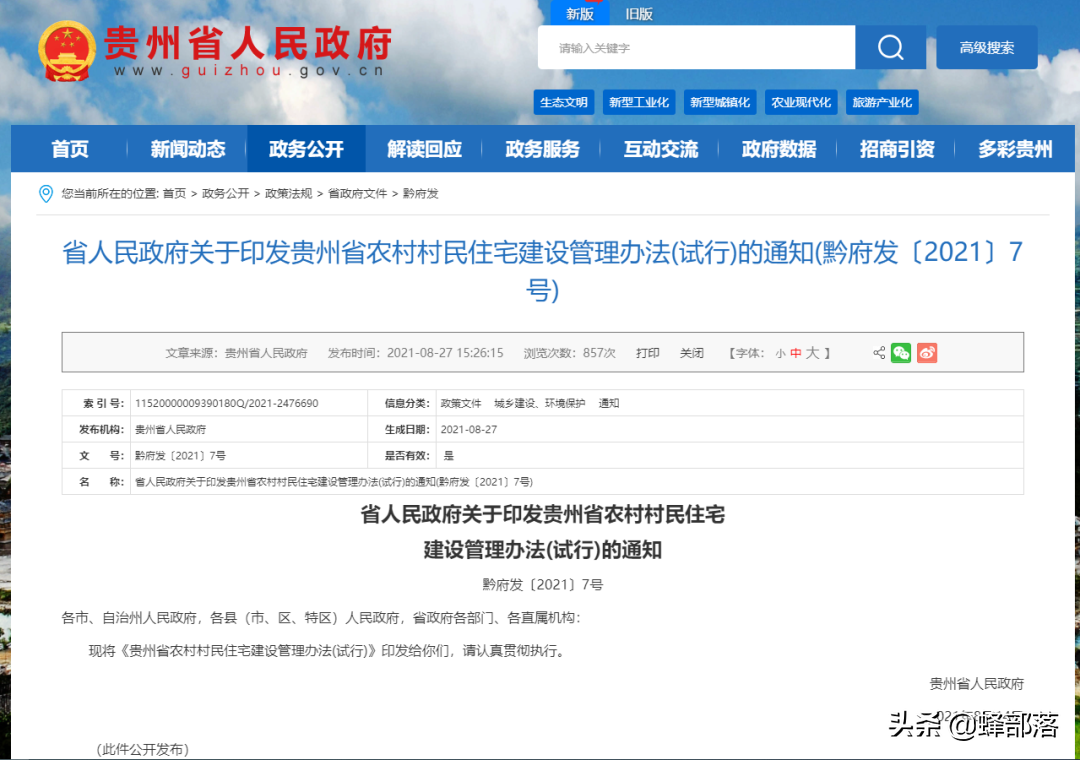Image resolution: width=1080 pixels, height=760 pixels.
Task: Switch to the 旧版 tab
Action: pos(637,13)
